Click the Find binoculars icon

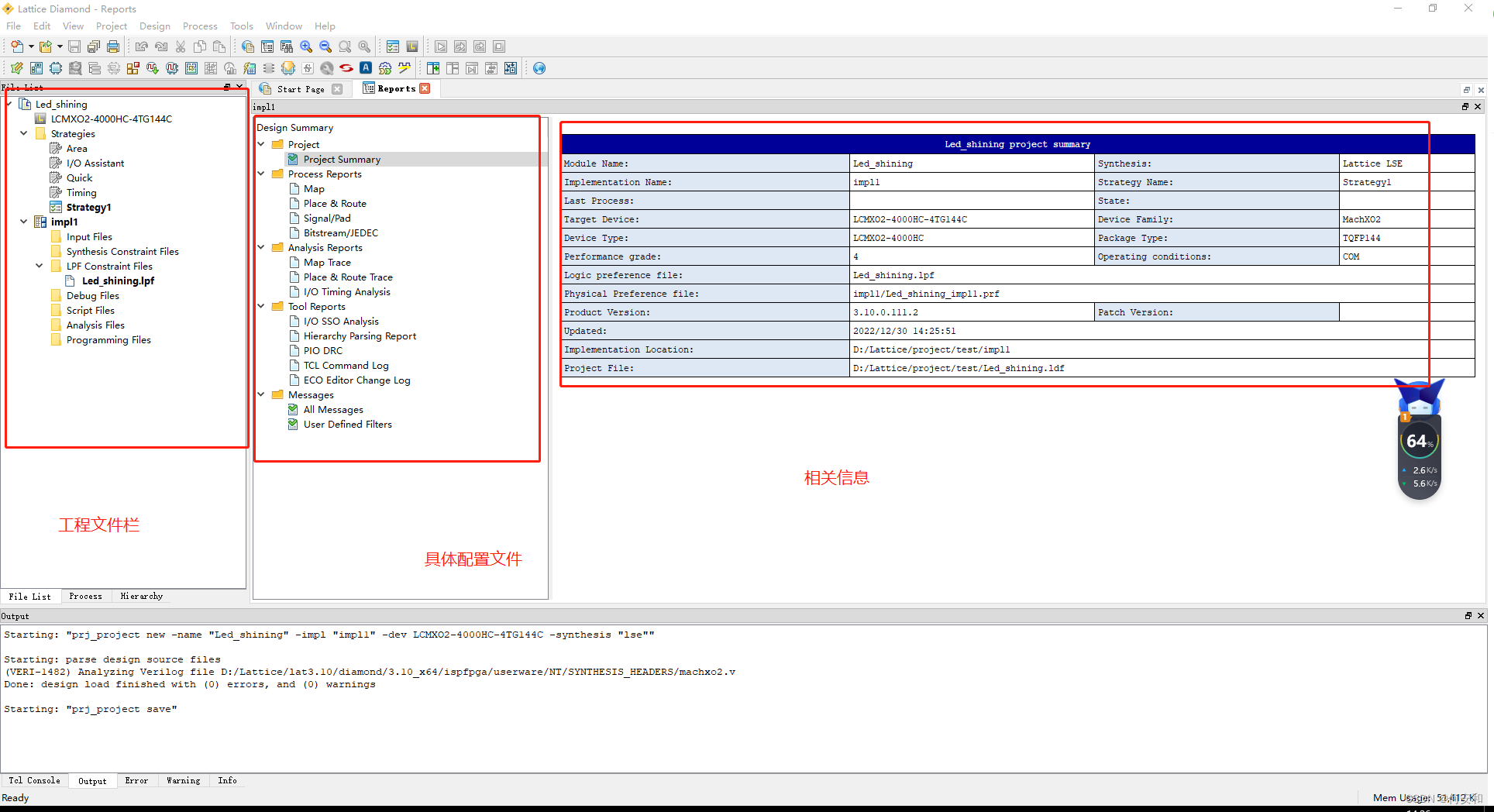[287, 46]
